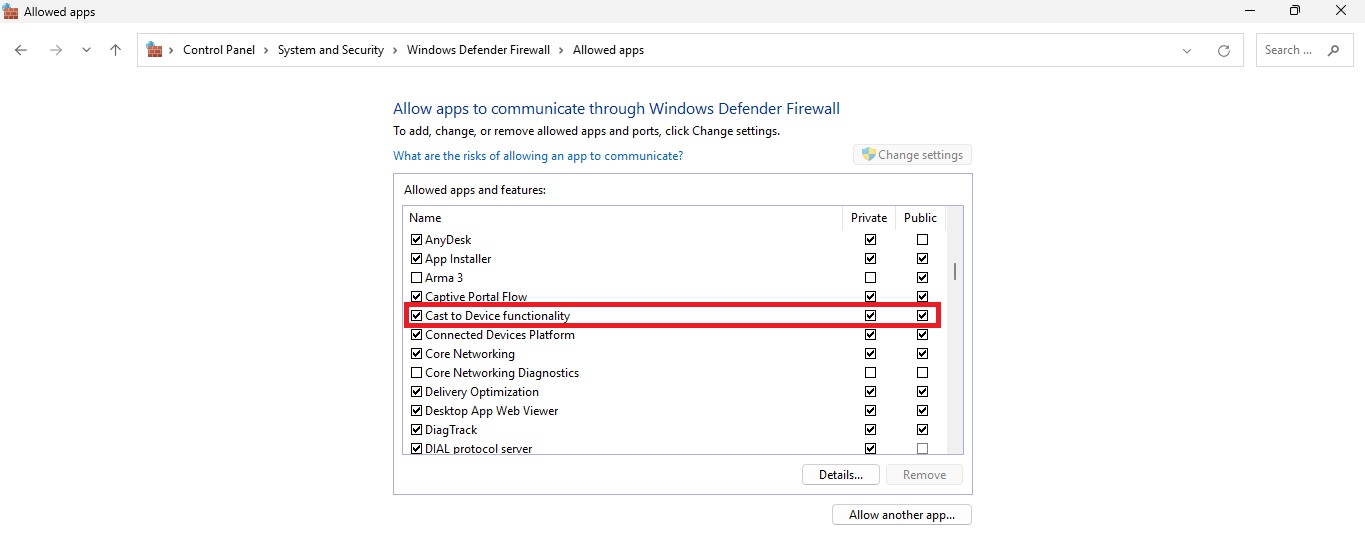Open the Windows Defender Firewall breadcrumb
Image resolution: width=1365 pixels, height=543 pixels.
point(478,50)
